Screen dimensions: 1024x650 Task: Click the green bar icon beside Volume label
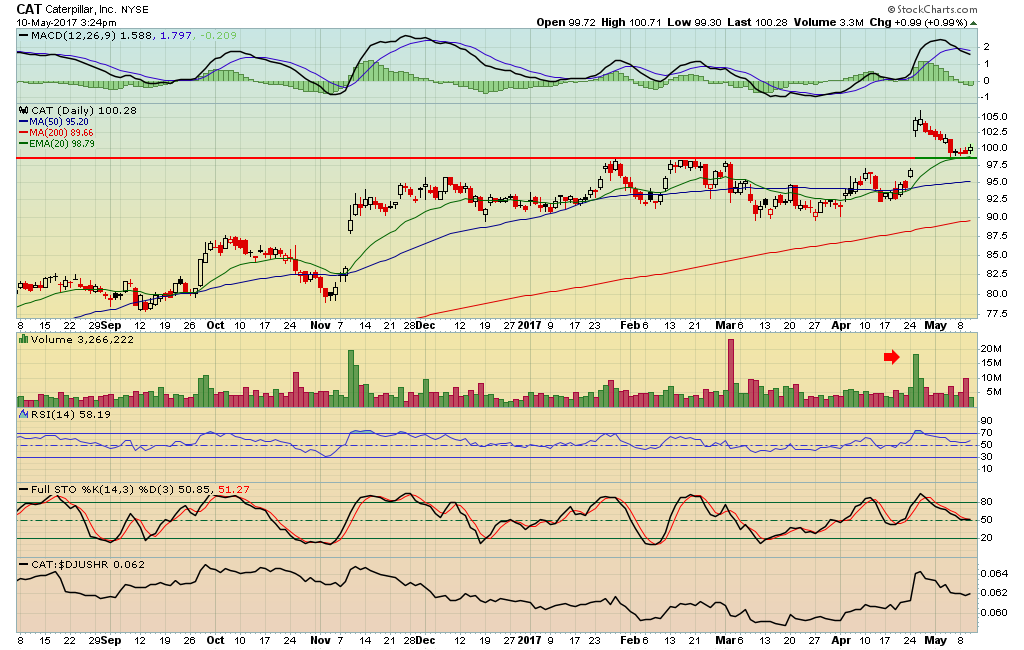click(24, 339)
